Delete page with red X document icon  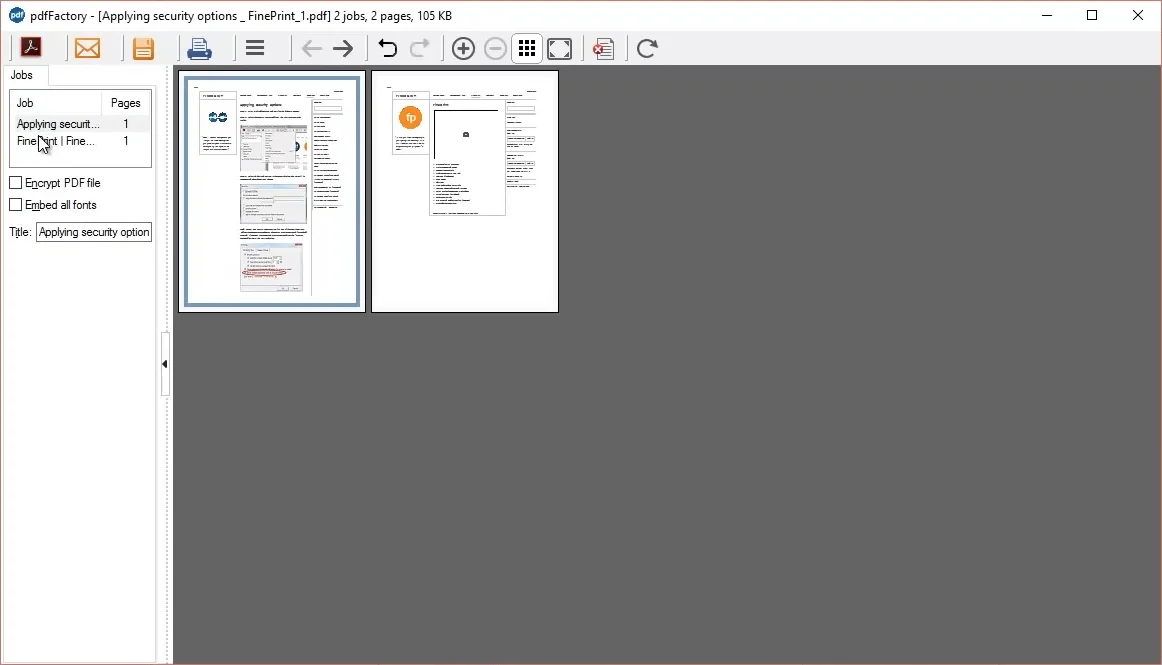pyautogui.click(x=603, y=48)
